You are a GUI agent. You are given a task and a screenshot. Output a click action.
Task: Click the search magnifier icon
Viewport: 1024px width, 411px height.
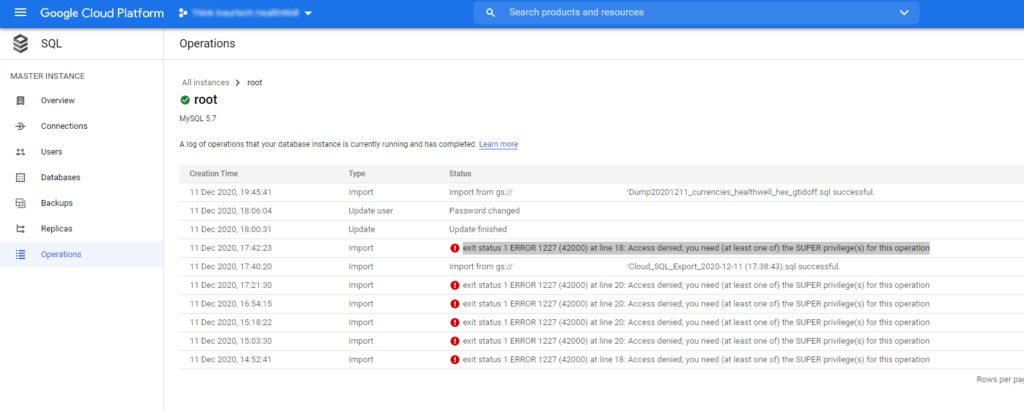[x=491, y=12]
